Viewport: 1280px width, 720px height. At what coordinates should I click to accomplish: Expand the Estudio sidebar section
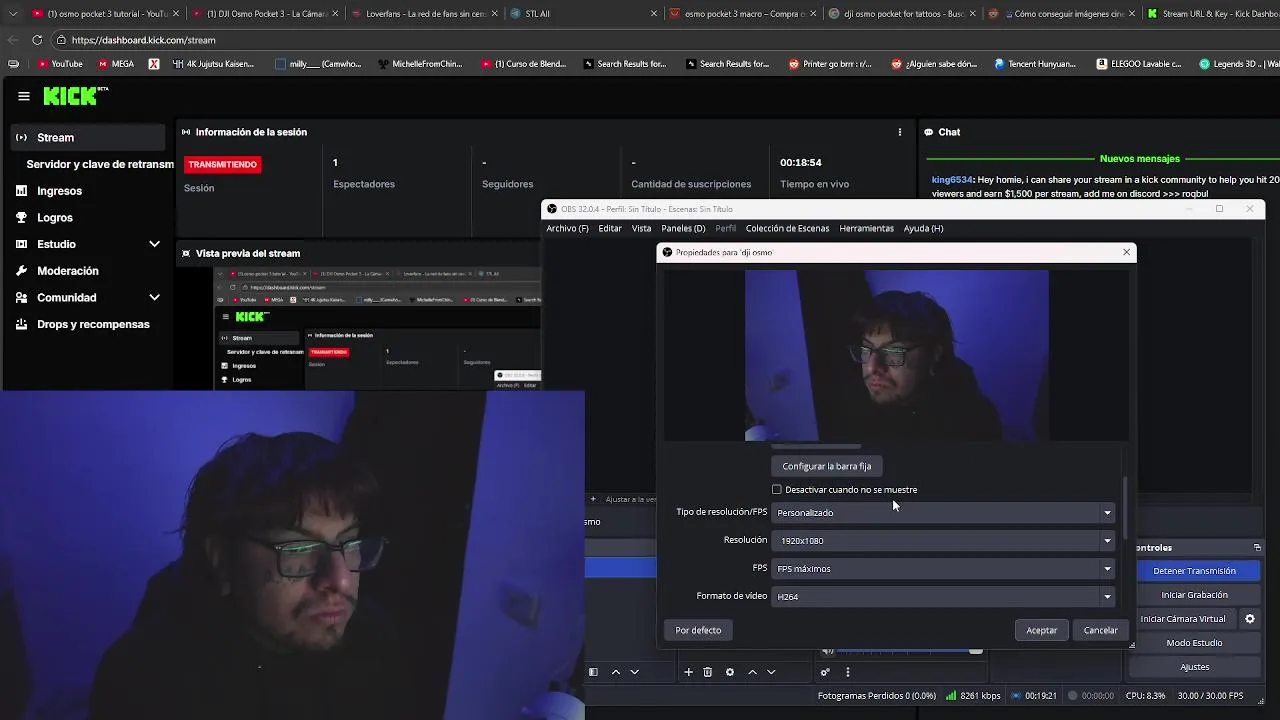point(154,244)
